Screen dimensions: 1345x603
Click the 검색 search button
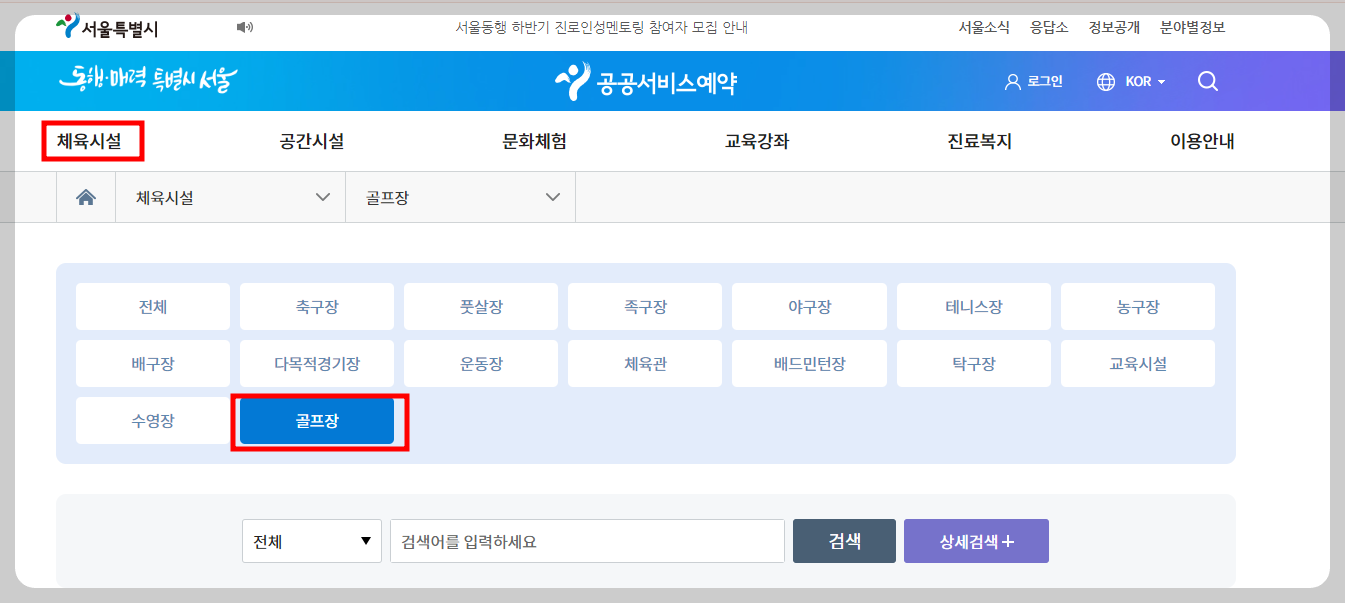coord(843,540)
